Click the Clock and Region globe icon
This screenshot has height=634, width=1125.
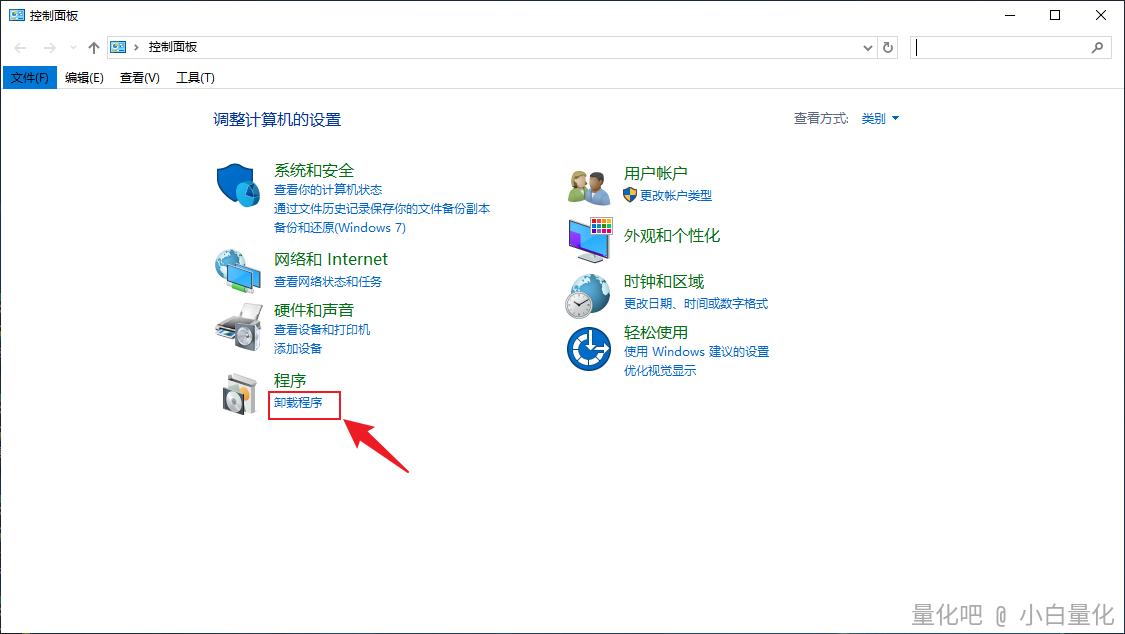coord(588,295)
